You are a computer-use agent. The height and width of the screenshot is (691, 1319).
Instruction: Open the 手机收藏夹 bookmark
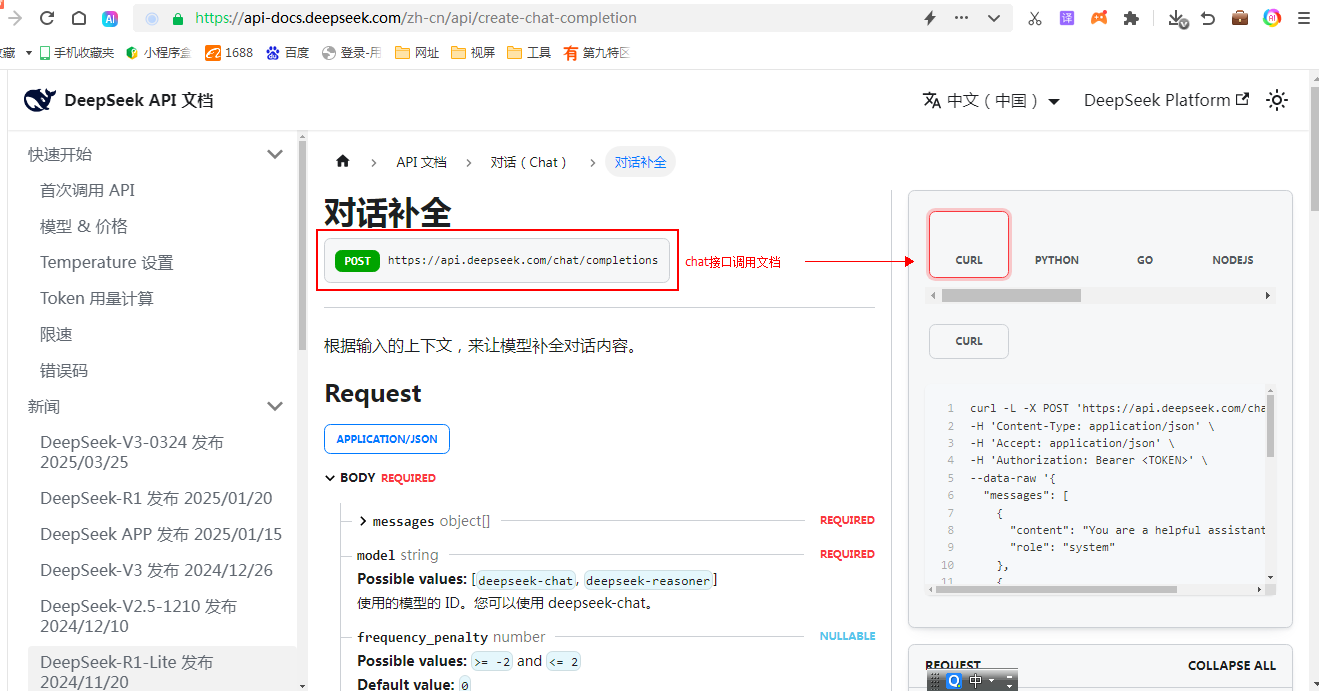(x=77, y=53)
